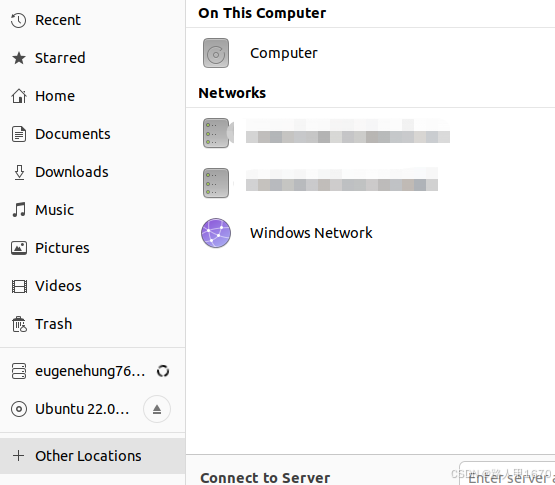Viewport: 555px width, 485px height.
Task: Open the Starred items star icon
Action: (19, 58)
